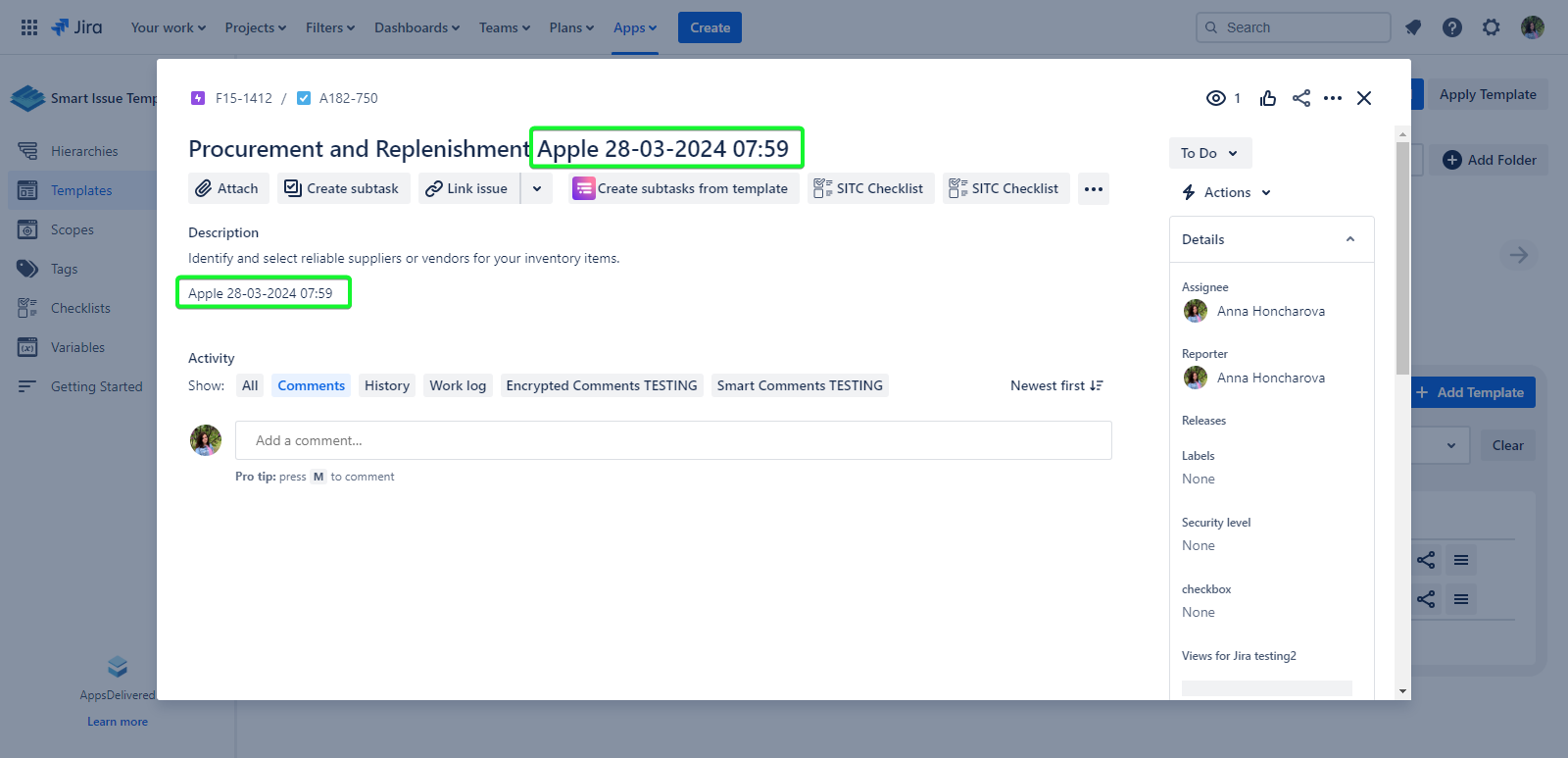
Task: Open the Projects menu
Action: tap(255, 27)
